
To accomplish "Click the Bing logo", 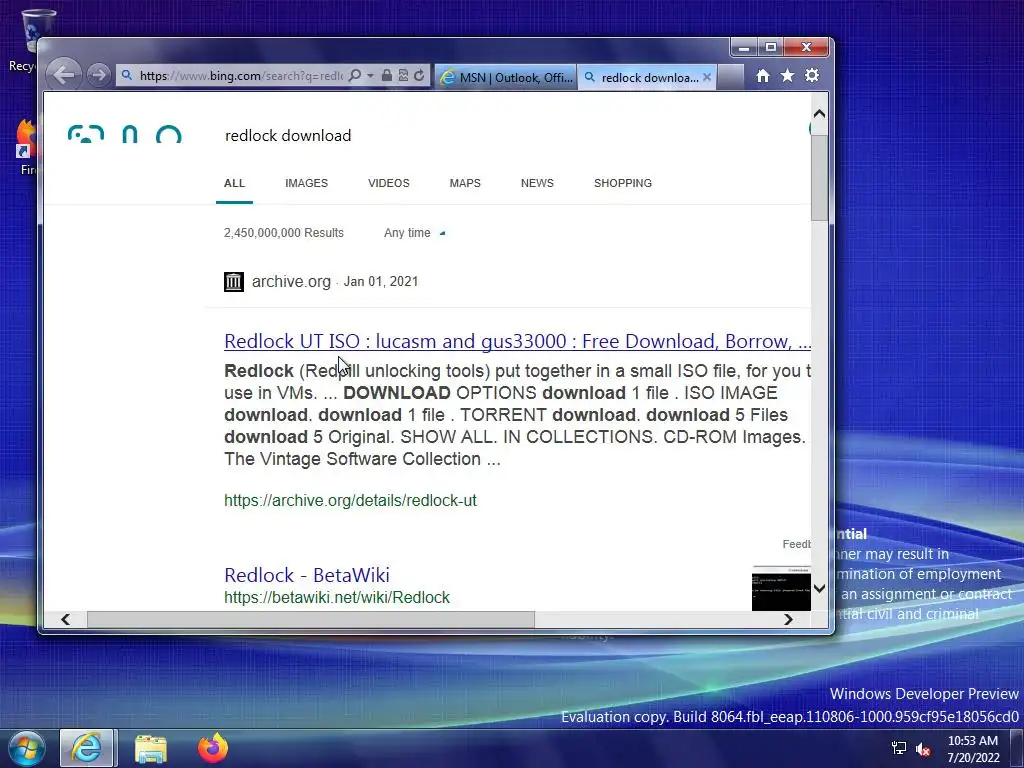I will pos(125,134).
